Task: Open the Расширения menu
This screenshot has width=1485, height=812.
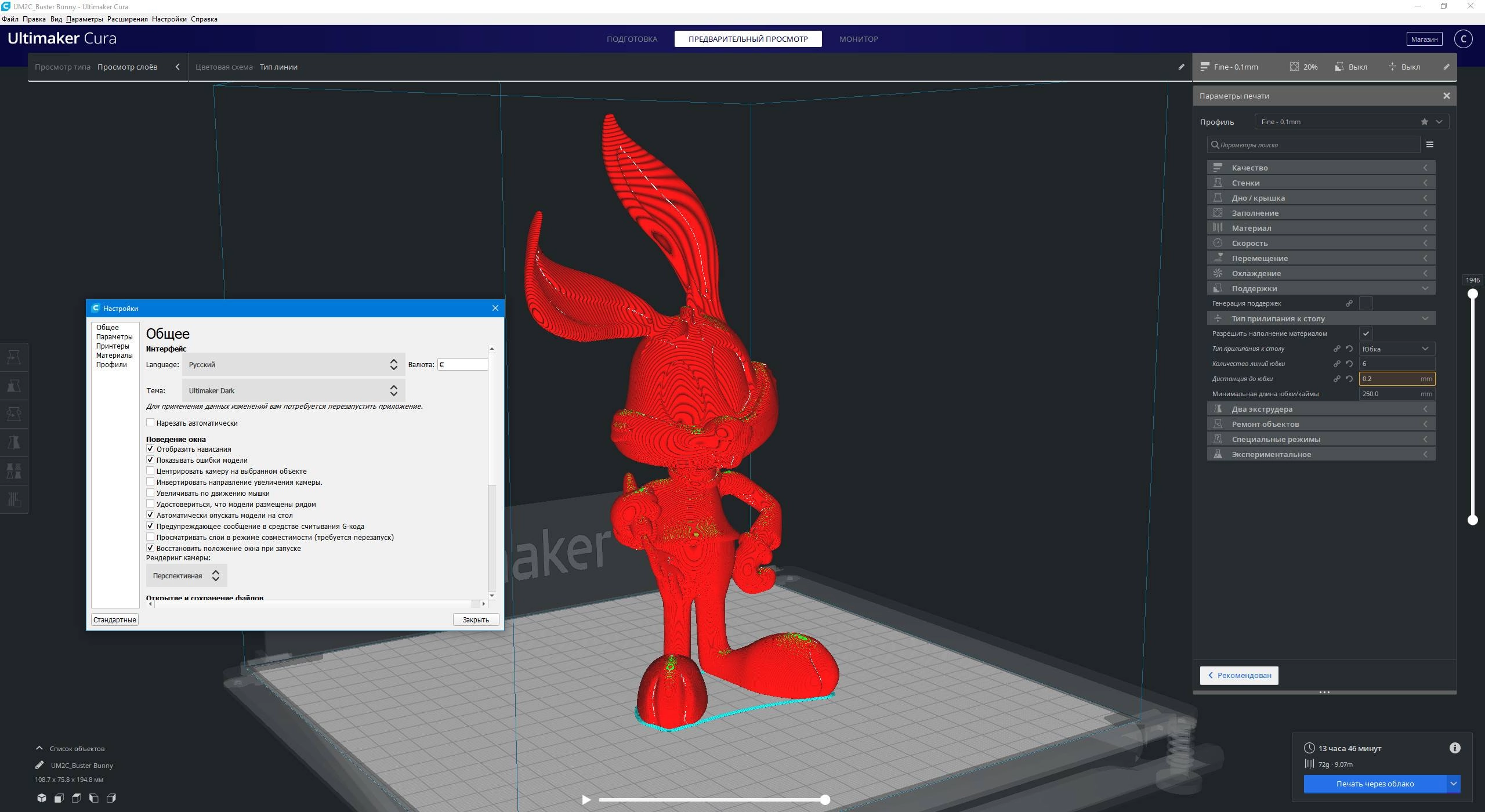Action: click(x=127, y=19)
